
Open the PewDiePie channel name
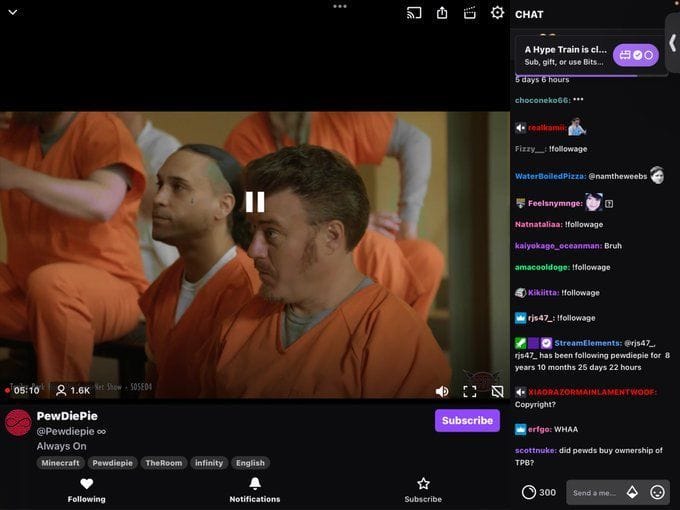[x=67, y=416]
